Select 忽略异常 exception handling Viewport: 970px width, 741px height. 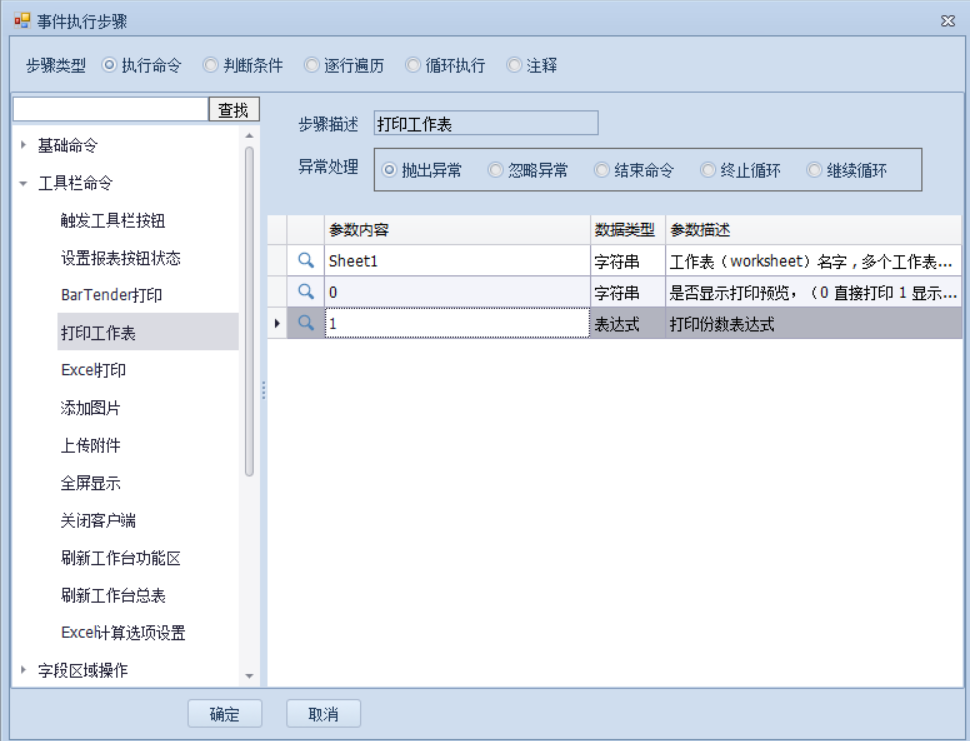point(496,171)
